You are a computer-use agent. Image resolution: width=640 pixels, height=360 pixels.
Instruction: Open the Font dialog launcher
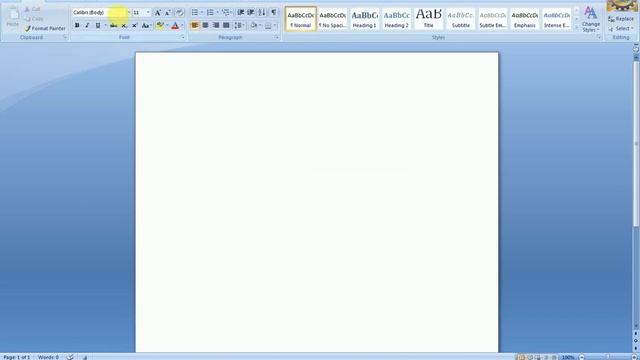tap(182, 37)
